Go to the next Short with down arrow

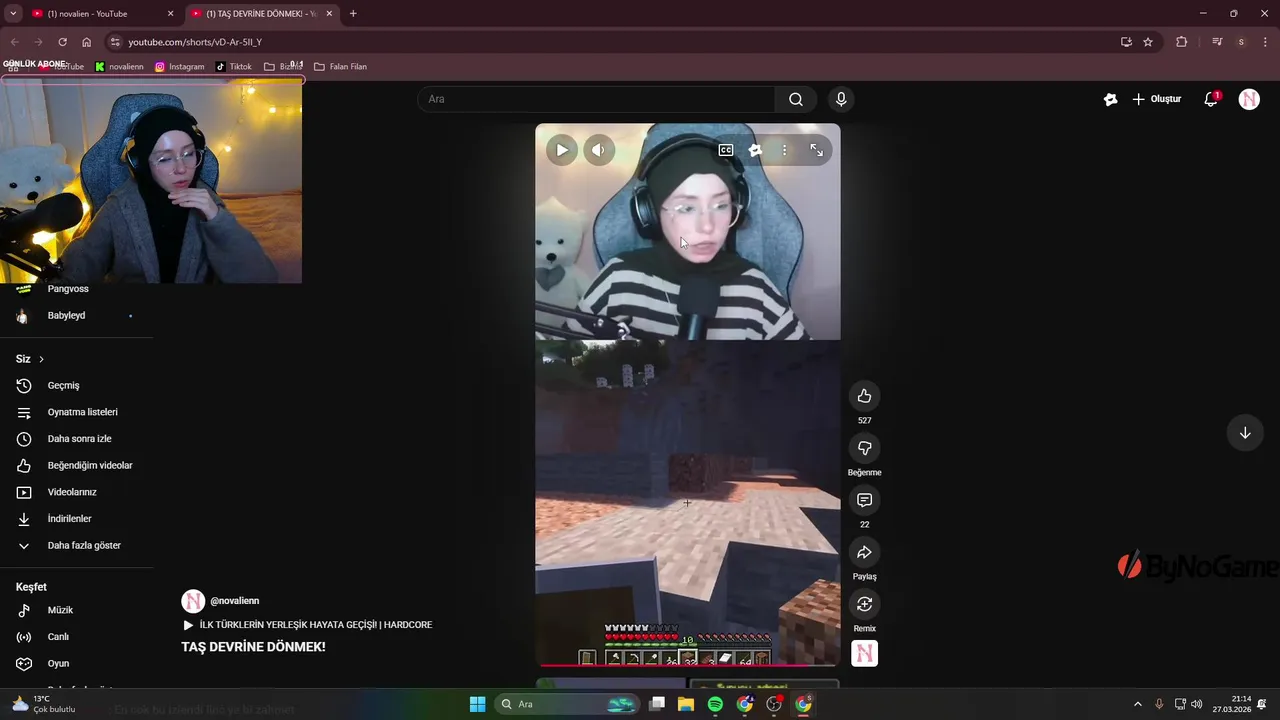(1245, 433)
